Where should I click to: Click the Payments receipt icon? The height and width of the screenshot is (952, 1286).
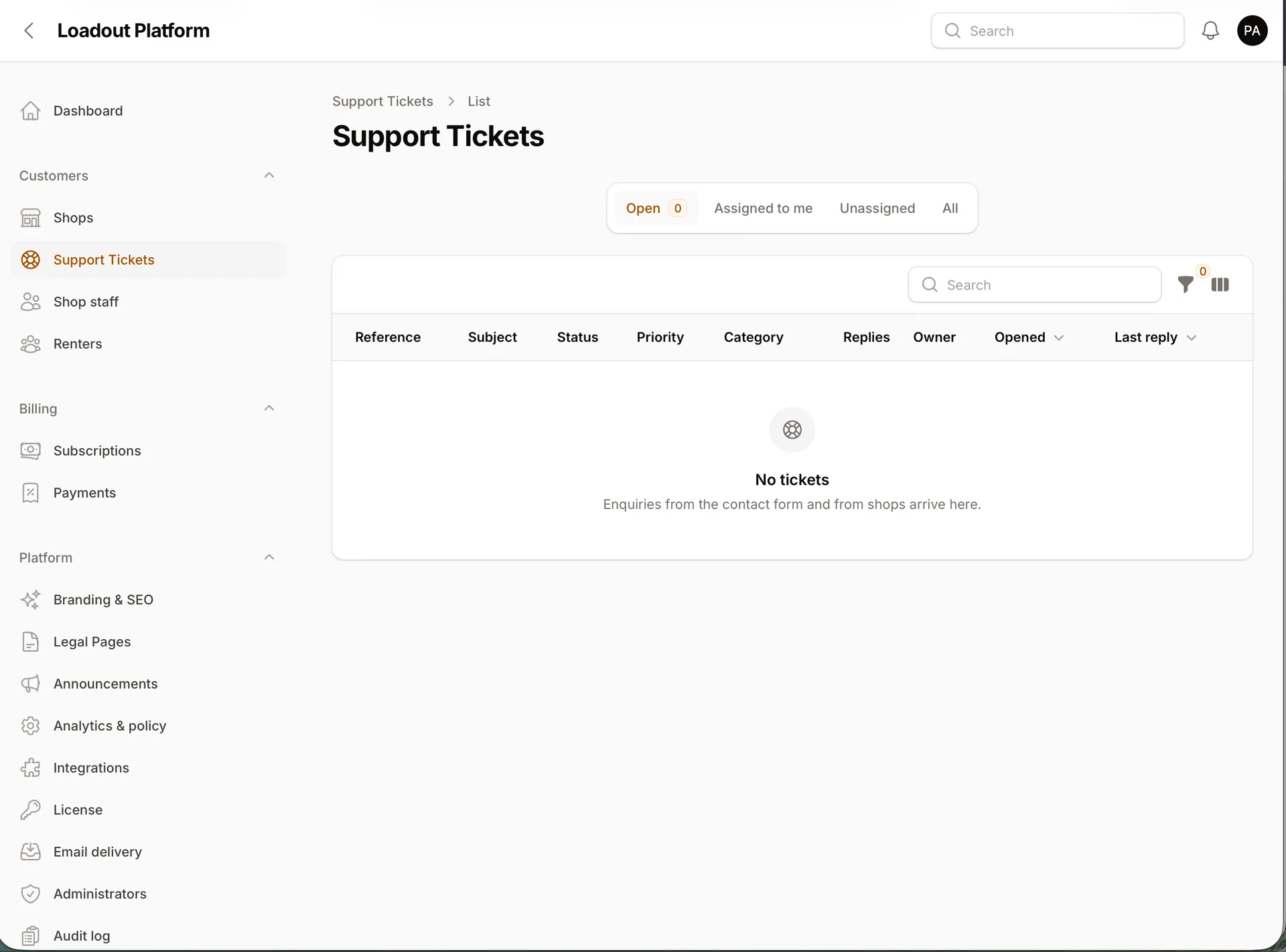[x=30, y=493]
